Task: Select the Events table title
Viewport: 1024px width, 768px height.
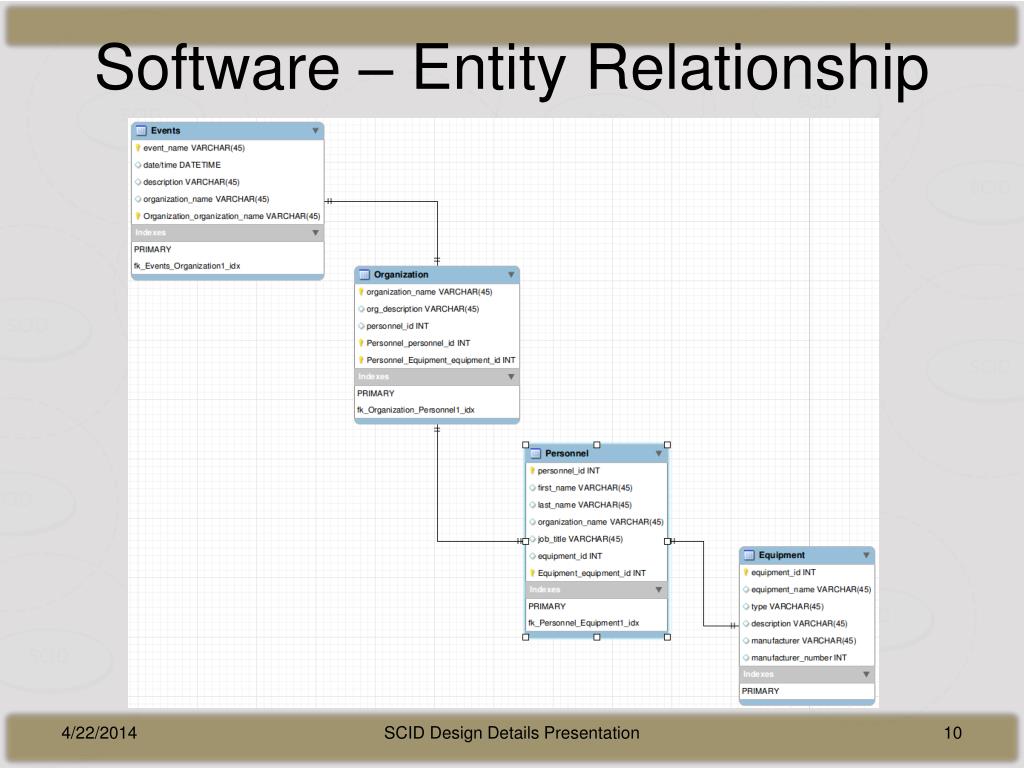Action: [165, 131]
